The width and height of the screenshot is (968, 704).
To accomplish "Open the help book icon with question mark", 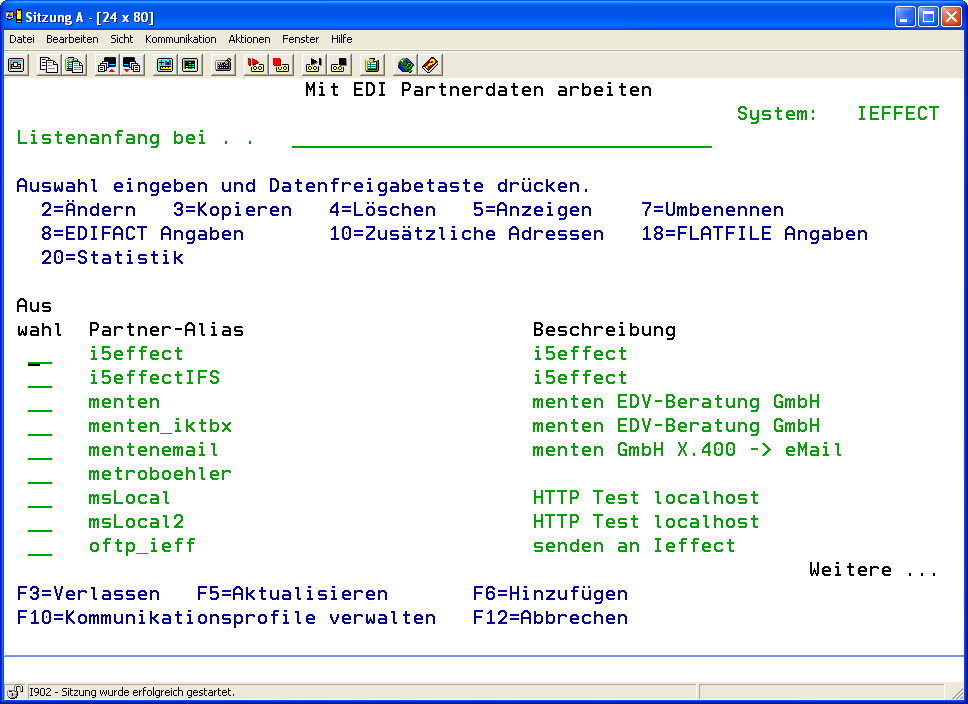I will coord(430,65).
